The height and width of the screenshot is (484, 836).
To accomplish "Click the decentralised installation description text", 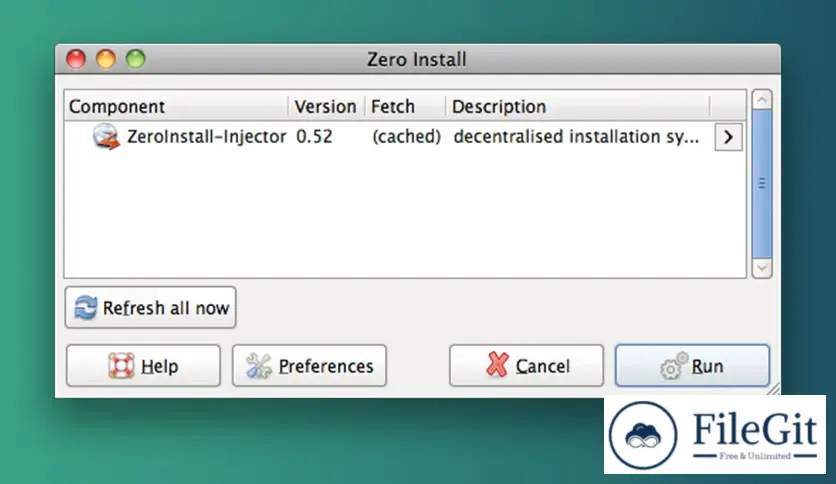I will click(x=576, y=136).
